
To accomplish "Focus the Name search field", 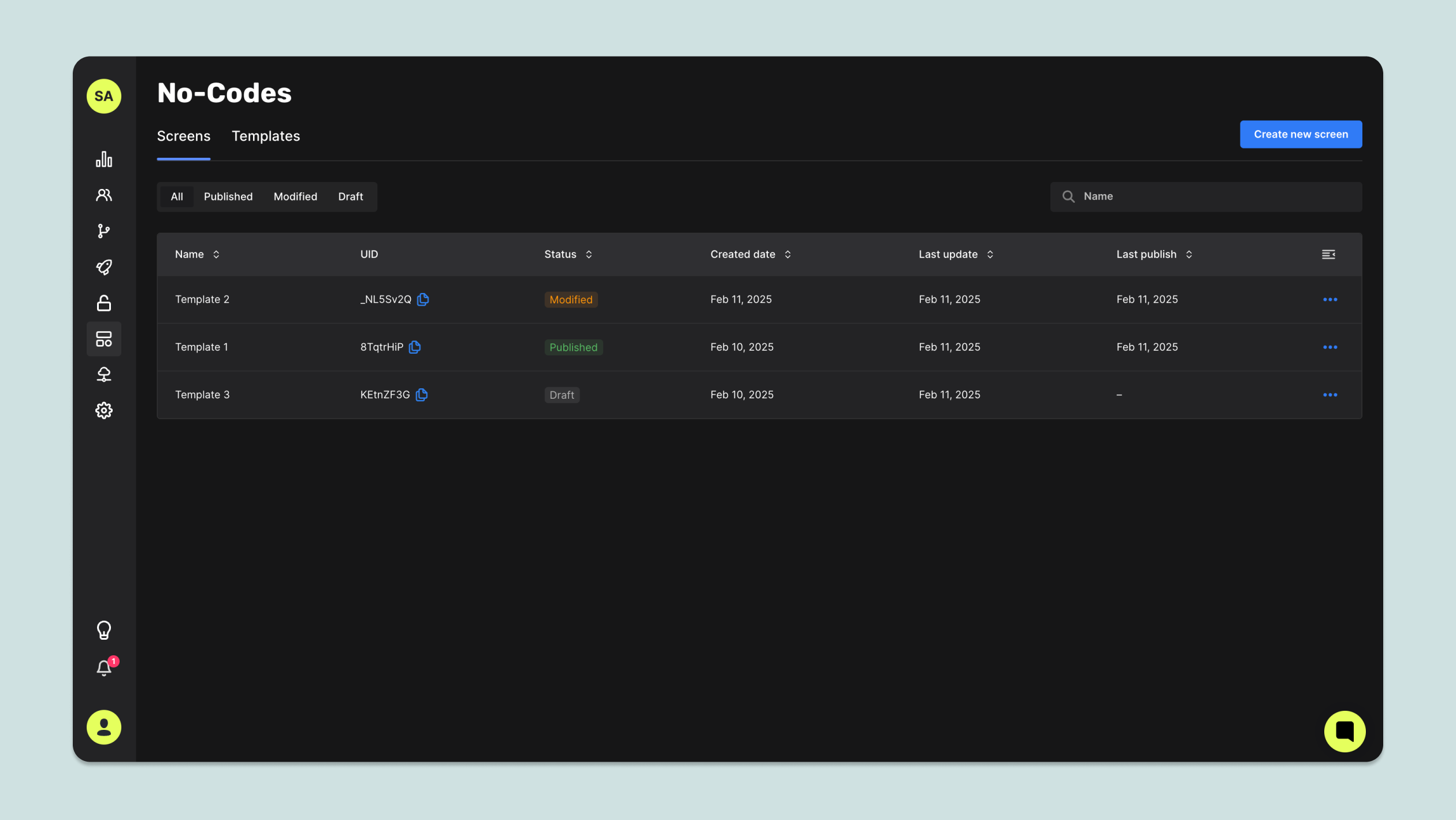I will (1213, 197).
